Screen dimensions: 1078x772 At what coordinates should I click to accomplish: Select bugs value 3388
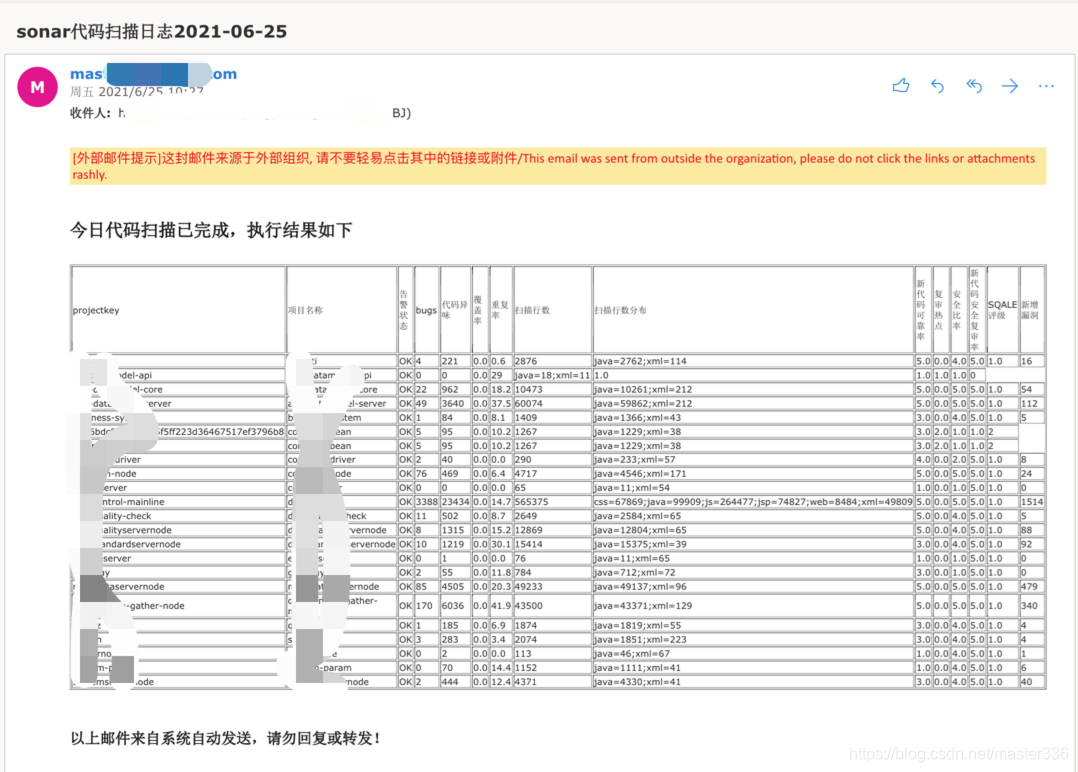(x=426, y=502)
